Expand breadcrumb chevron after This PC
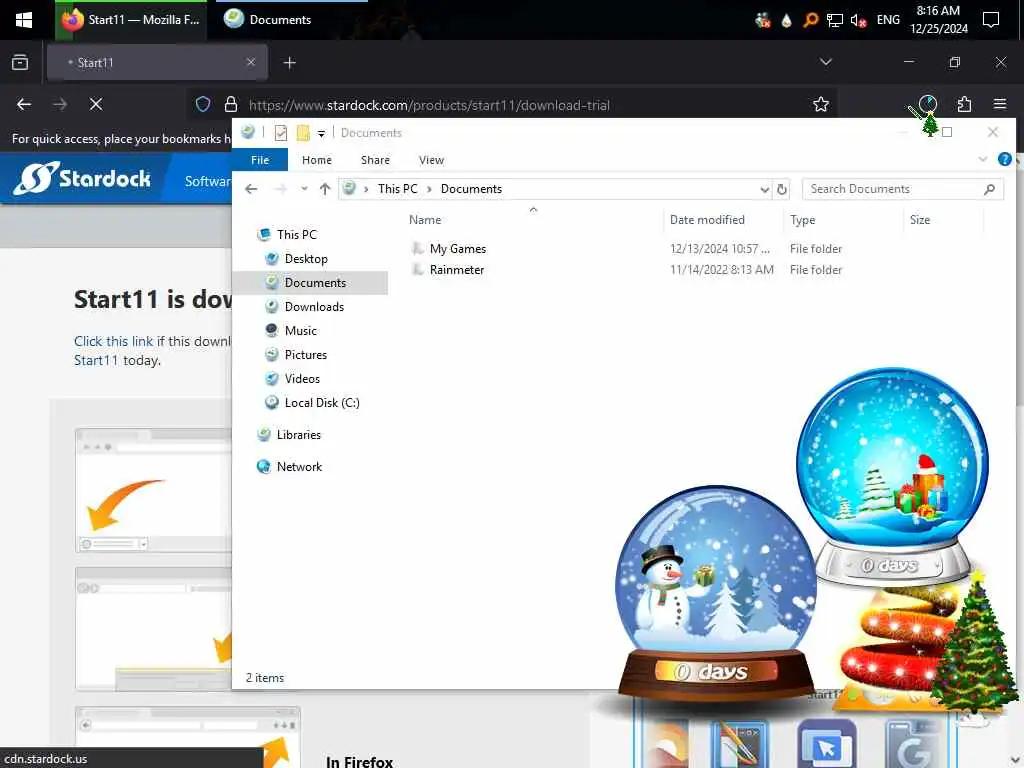 (x=429, y=189)
